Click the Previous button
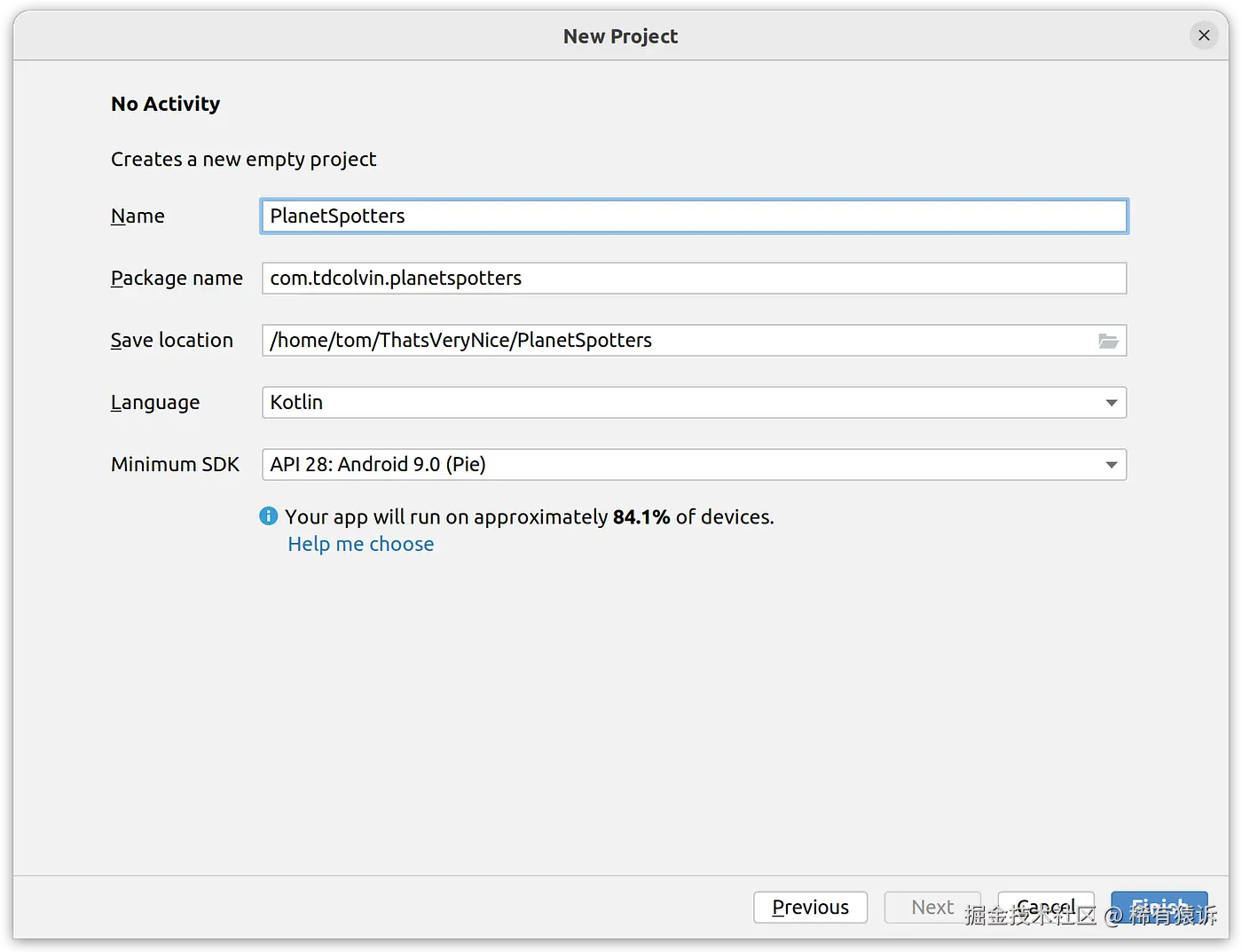The width and height of the screenshot is (1242, 952). [x=809, y=907]
